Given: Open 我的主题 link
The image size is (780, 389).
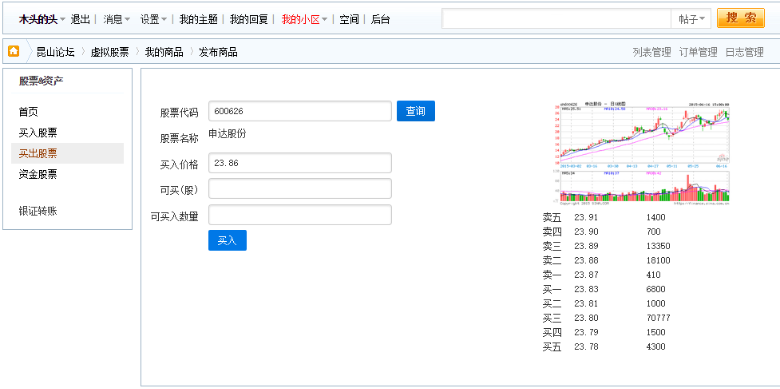Looking at the screenshot, I should (198, 20).
